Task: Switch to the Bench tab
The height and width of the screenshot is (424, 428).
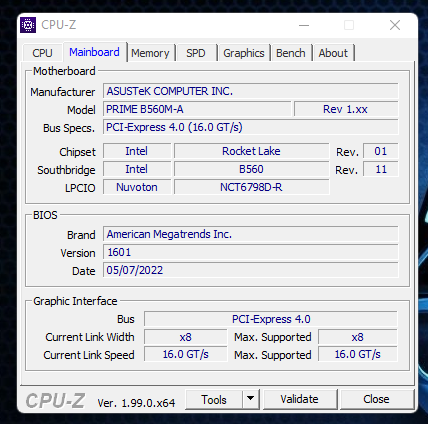Action: 291,53
